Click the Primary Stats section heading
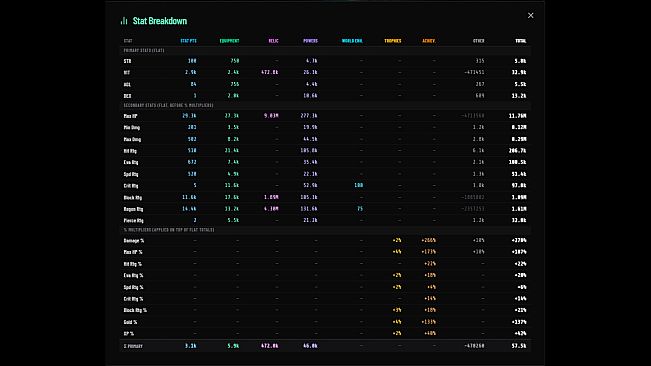651x366 pixels. click(x=144, y=50)
